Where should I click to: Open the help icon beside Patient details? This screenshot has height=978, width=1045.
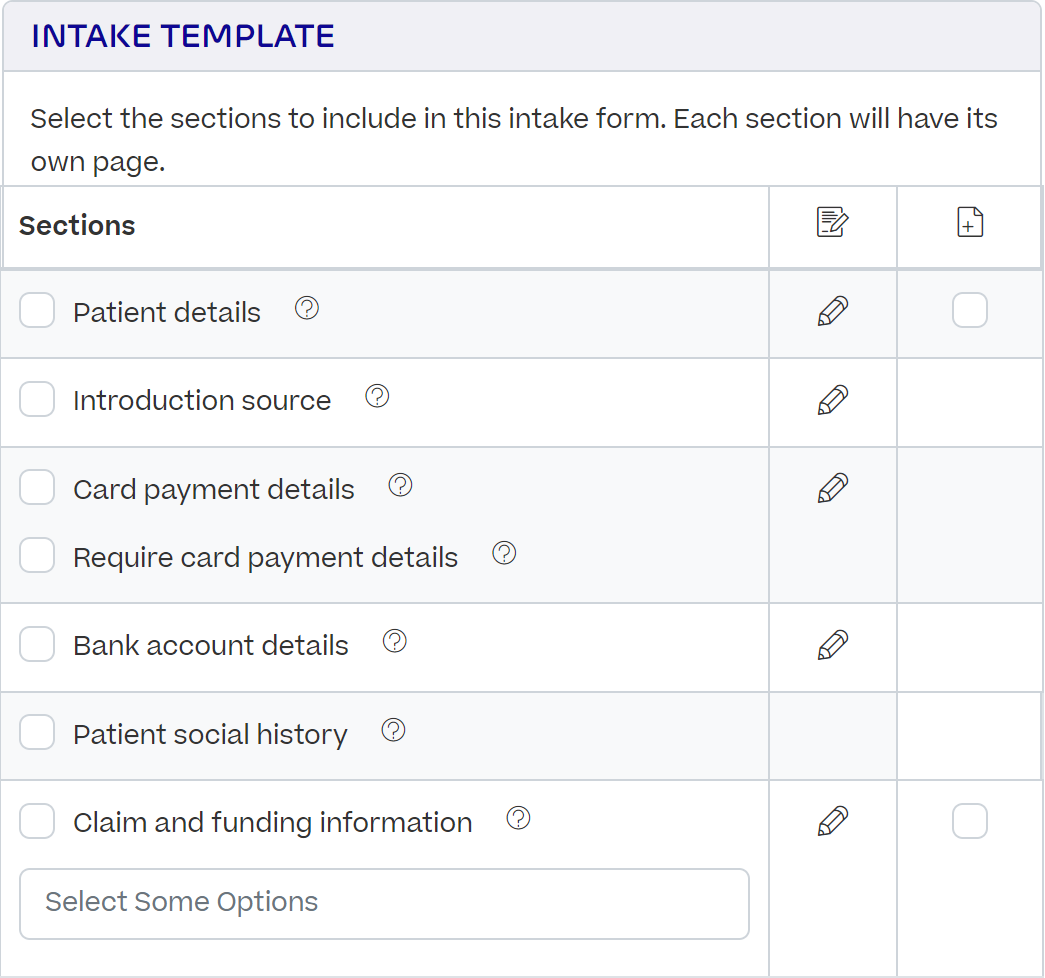(307, 308)
